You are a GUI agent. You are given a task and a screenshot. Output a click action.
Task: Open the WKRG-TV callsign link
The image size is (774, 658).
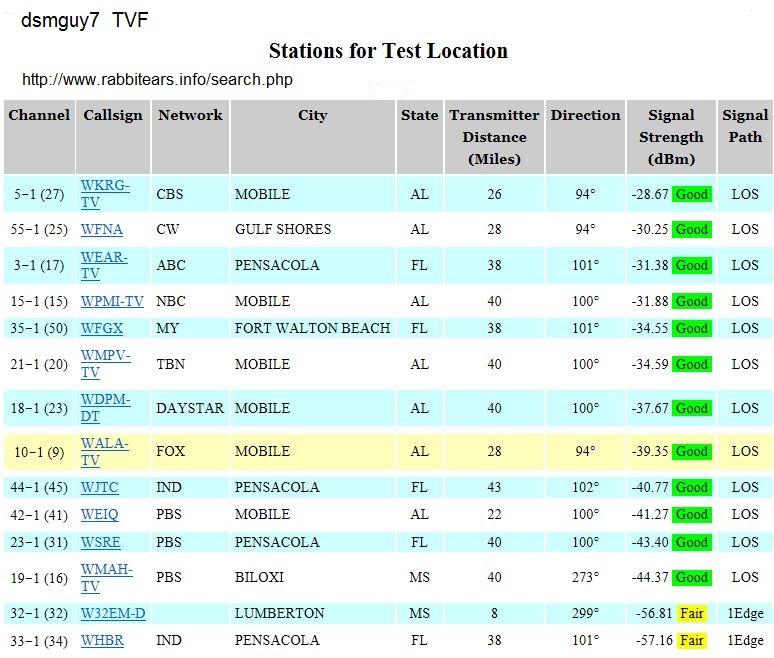pos(104,194)
